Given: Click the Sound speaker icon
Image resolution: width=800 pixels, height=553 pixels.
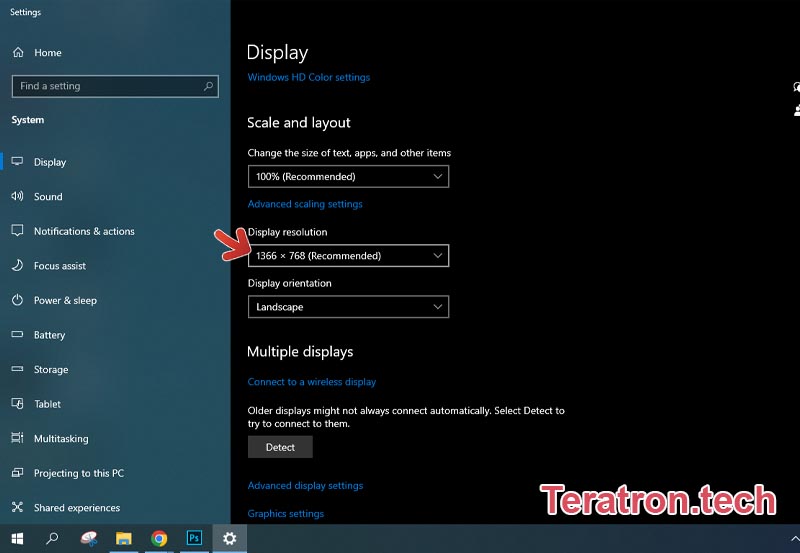Looking at the screenshot, I should tap(17, 196).
